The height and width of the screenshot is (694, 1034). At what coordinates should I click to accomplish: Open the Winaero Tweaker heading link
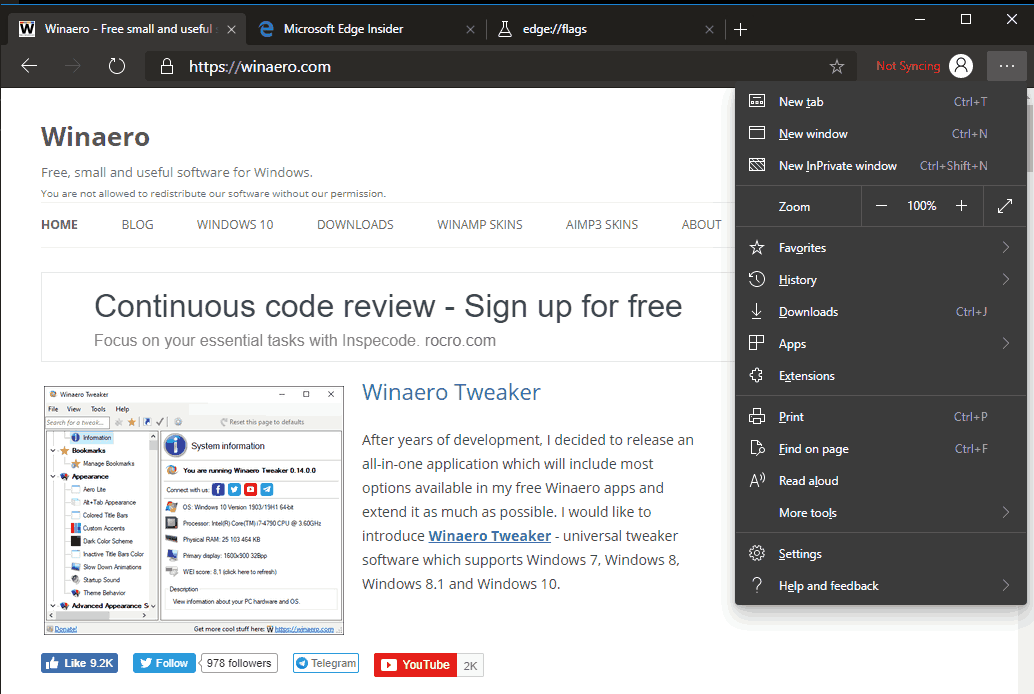(451, 393)
